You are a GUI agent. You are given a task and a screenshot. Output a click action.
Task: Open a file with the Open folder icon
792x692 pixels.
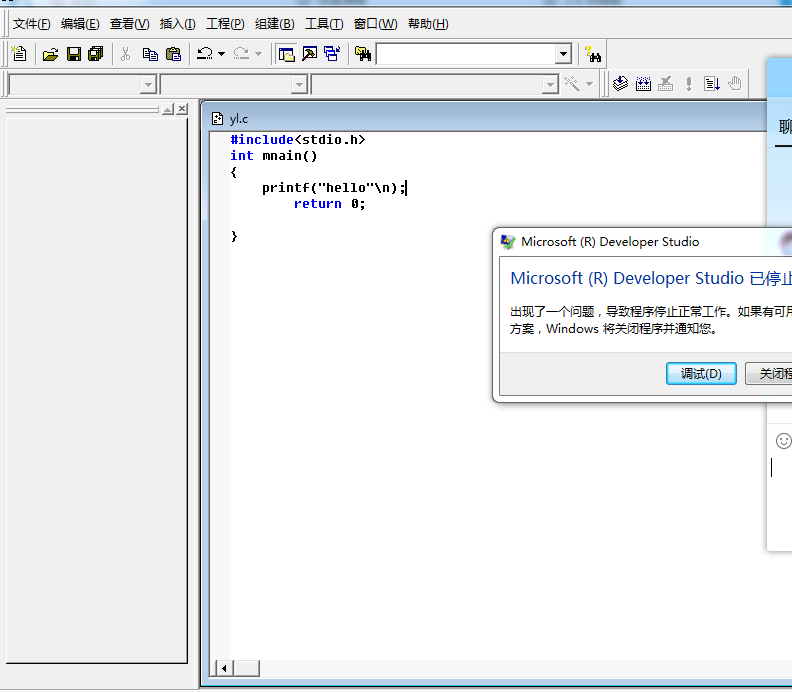pyautogui.click(x=50, y=54)
